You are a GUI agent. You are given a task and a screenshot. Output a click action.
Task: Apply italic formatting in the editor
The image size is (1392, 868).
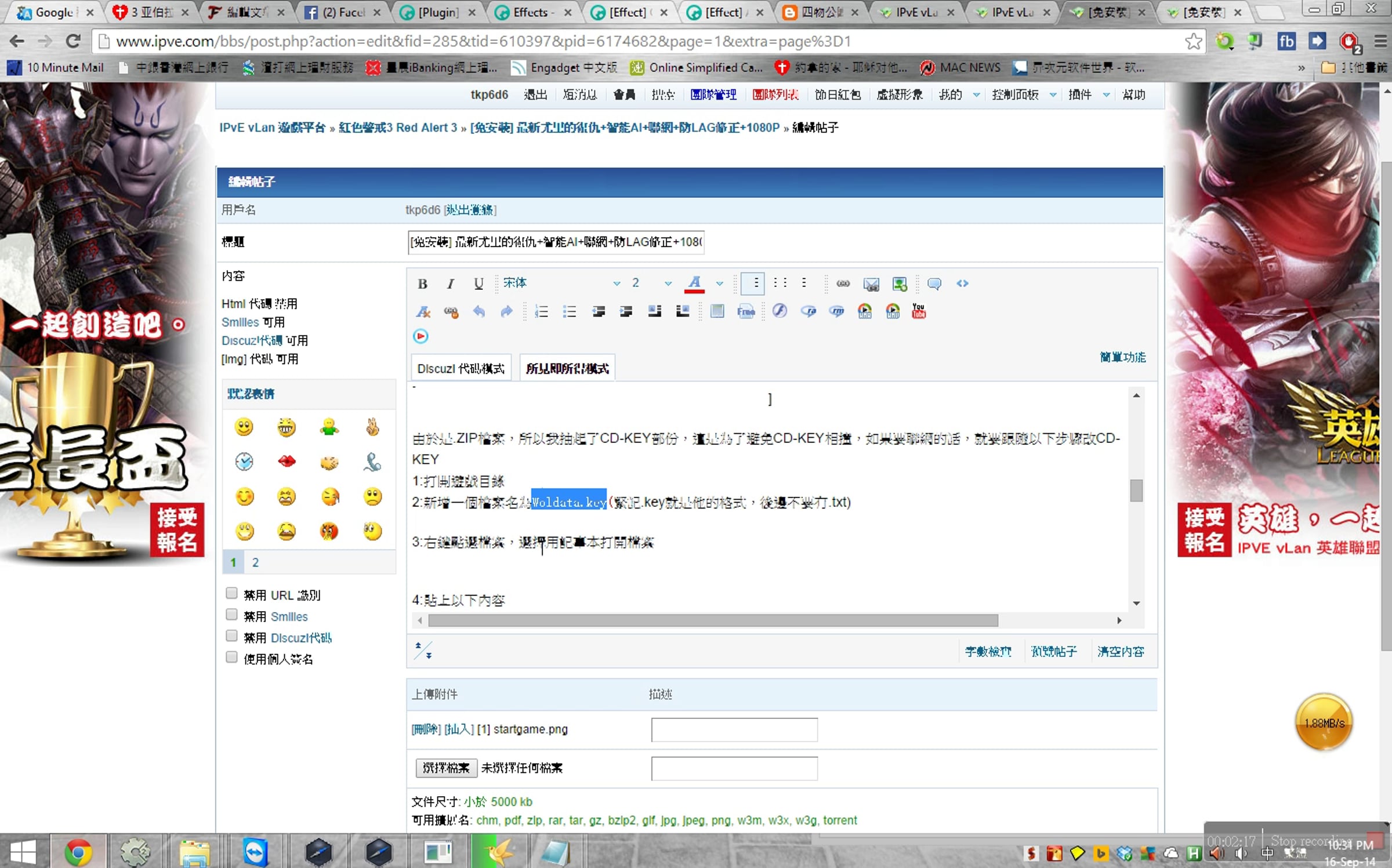coord(450,284)
